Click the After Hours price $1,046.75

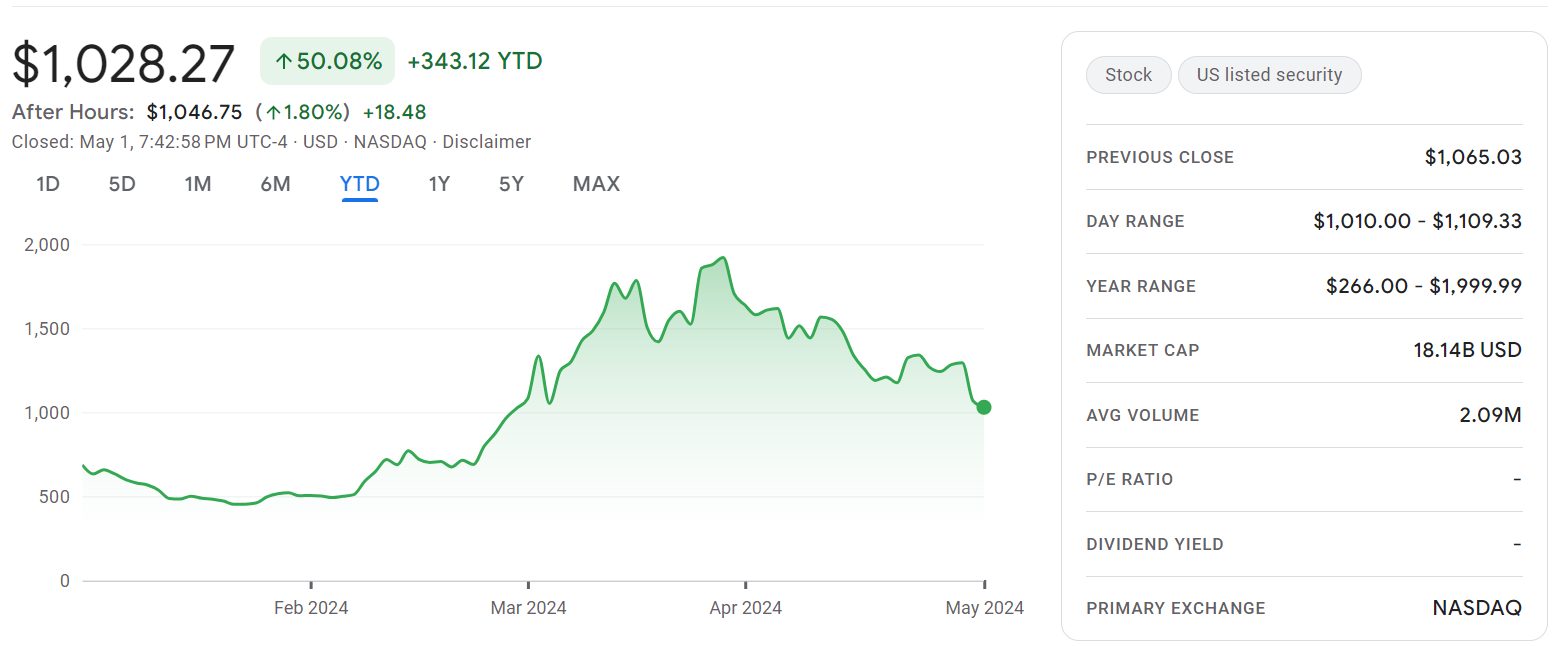[x=194, y=112]
